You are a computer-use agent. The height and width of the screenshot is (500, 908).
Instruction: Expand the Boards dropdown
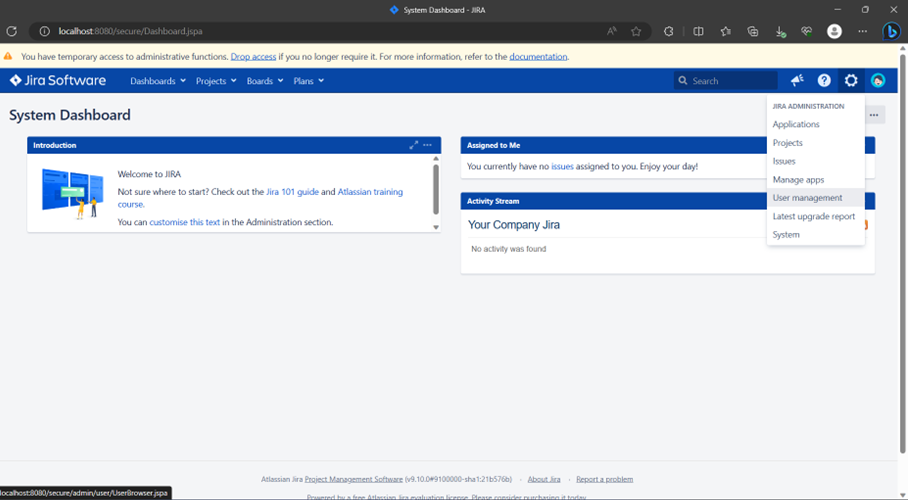coord(265,81)
